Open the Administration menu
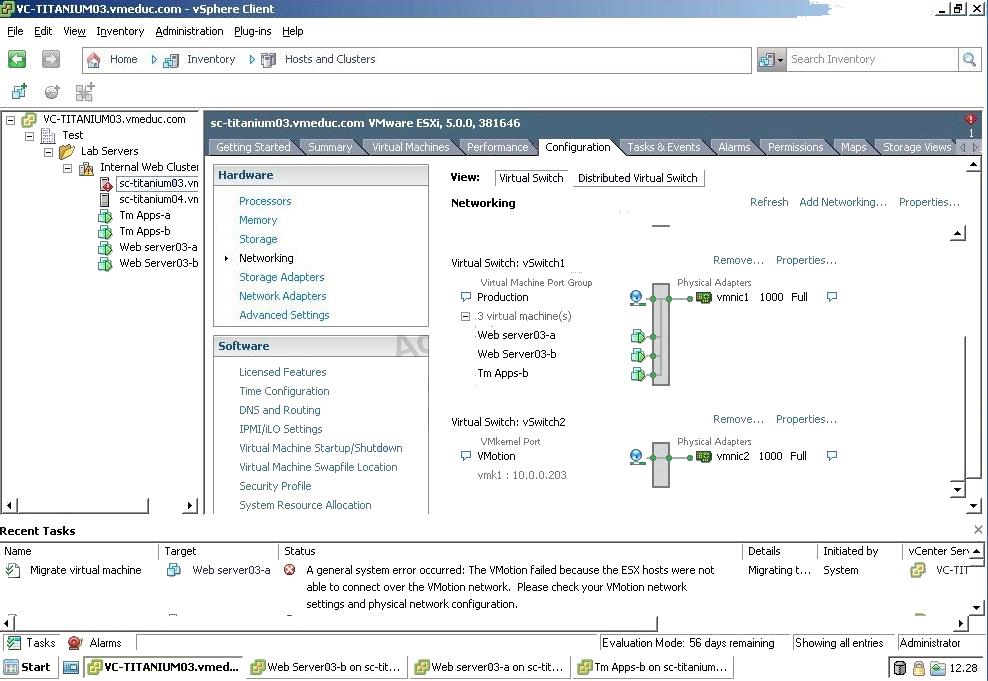 (x=189, y=31)
